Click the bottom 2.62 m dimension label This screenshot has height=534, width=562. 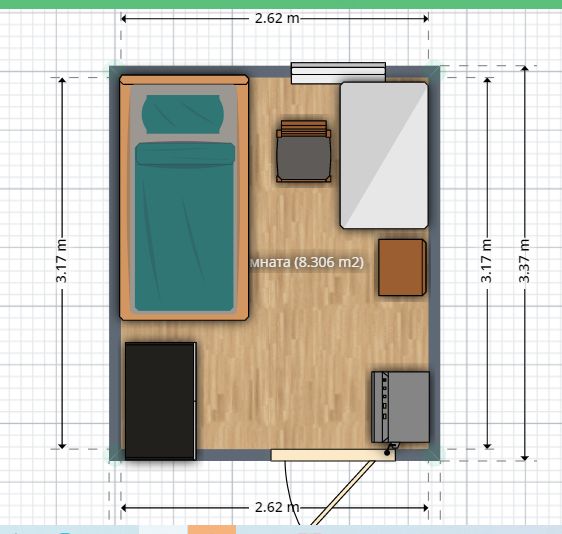[277, 507]
